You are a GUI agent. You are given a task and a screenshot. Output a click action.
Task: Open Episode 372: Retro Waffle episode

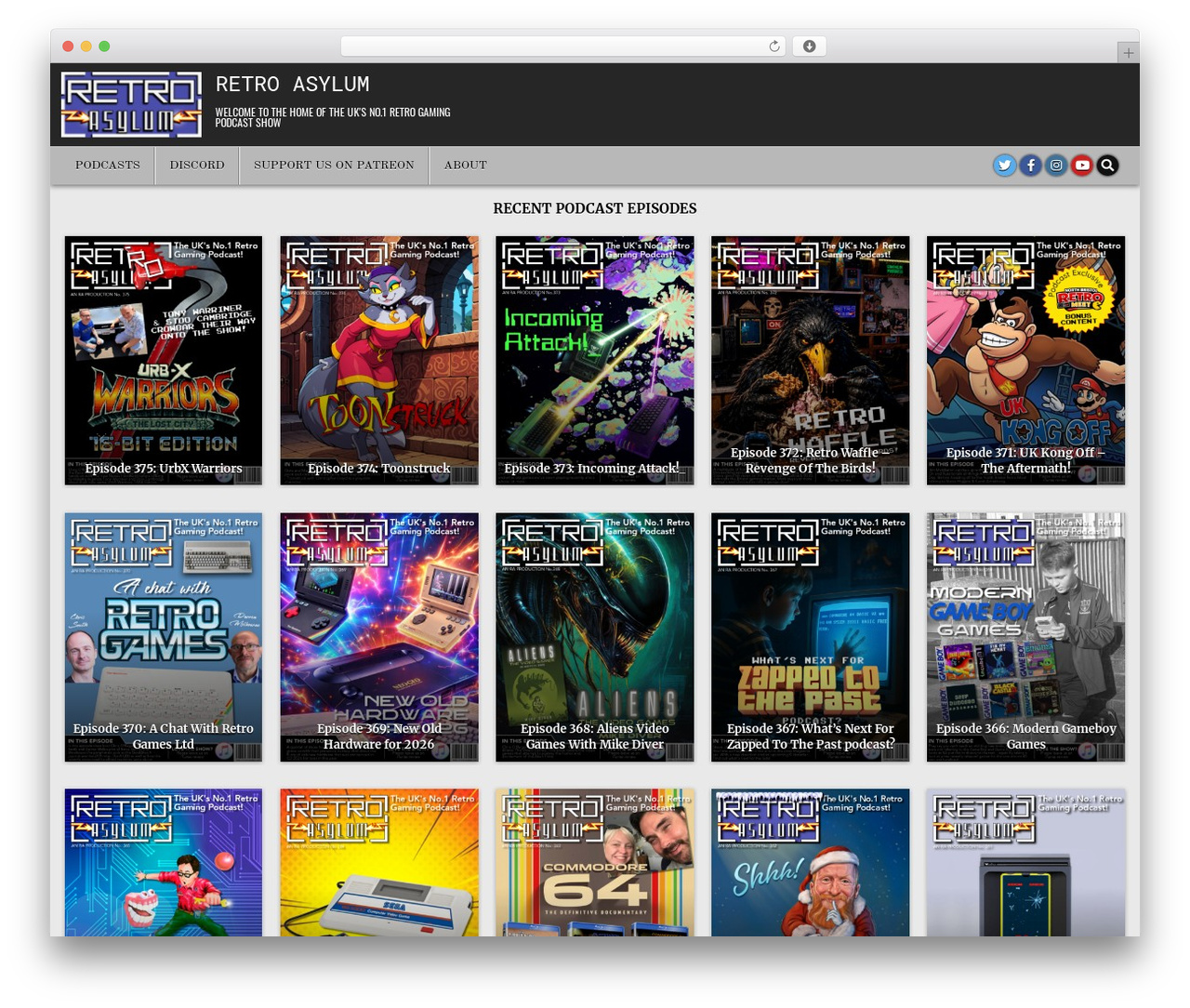point(811,360)
